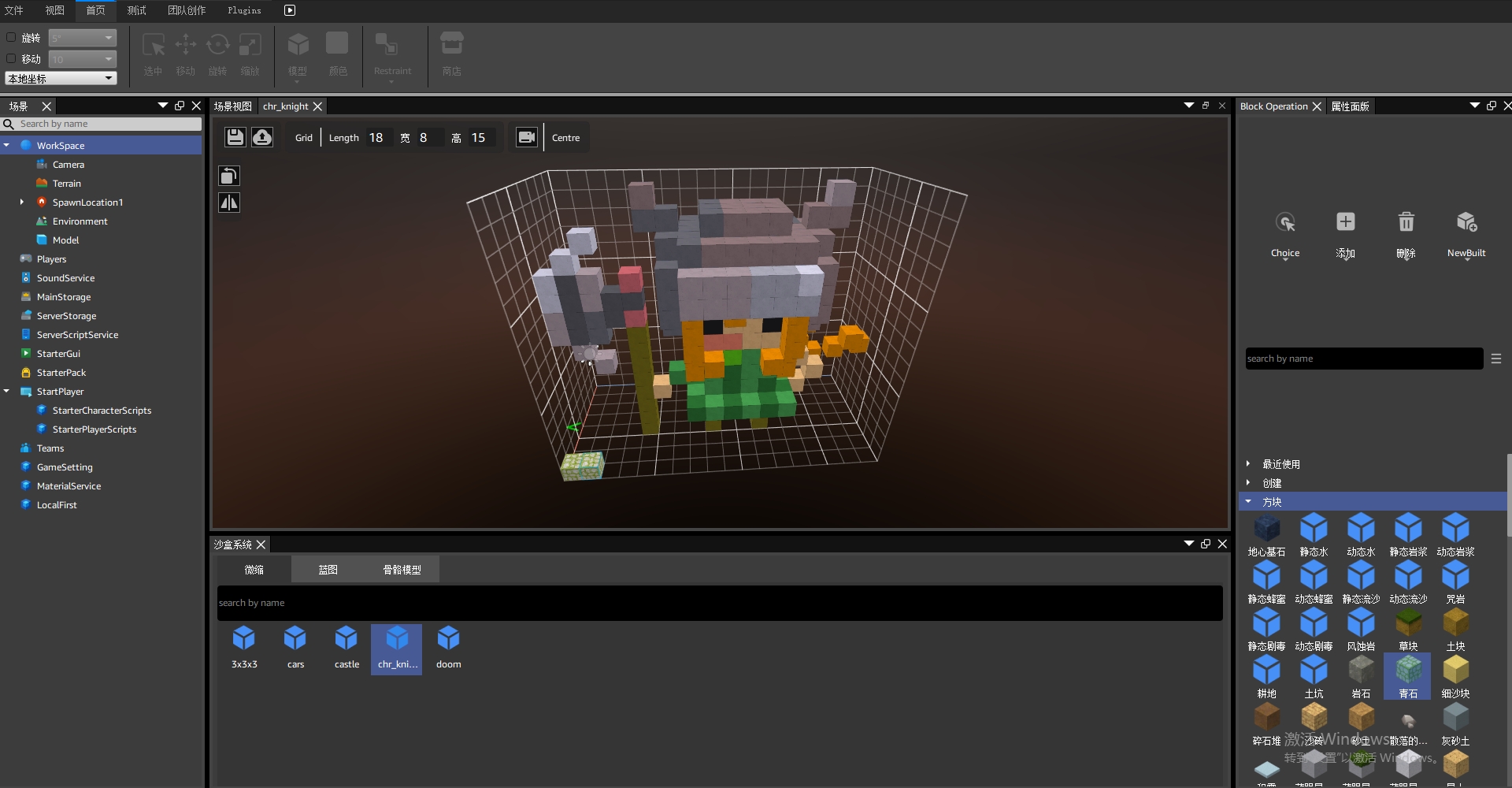The height and width of the screenshot is (788, 1512).
Task: Pick the 静态水 static water block
Action: 1314,535
